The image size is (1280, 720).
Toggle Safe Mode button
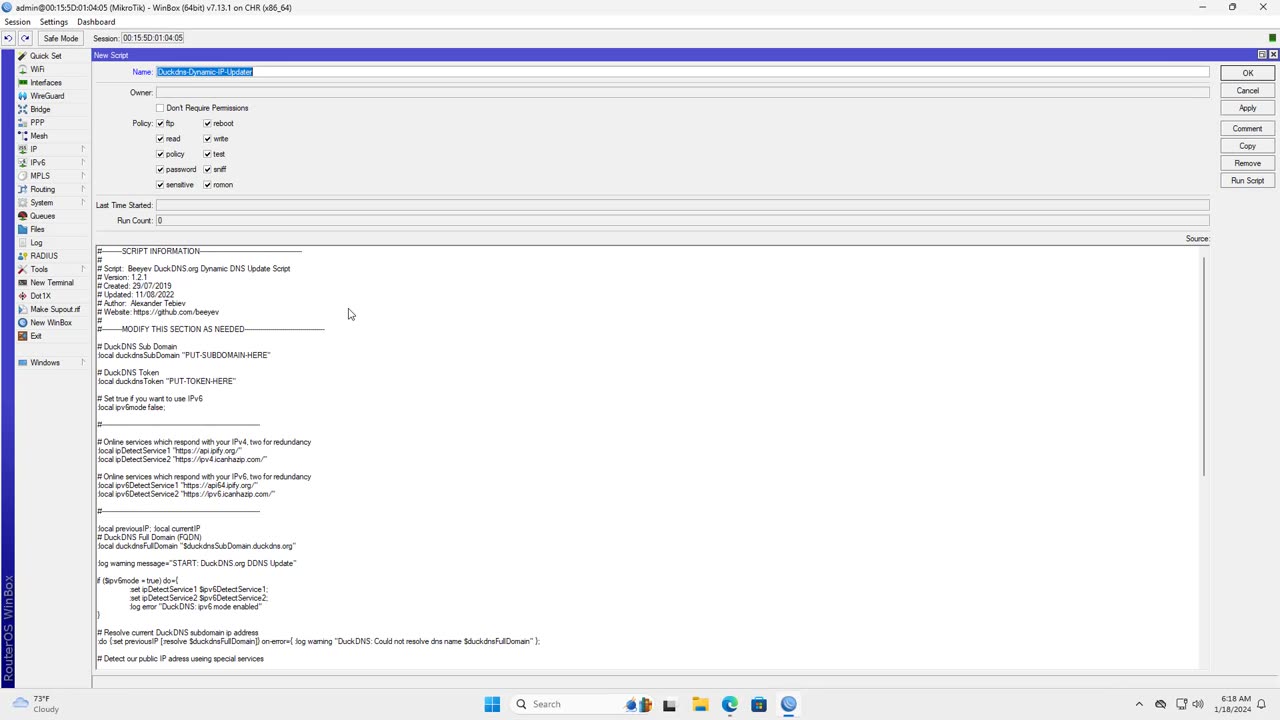pyautogui.click(x=61, y=38)
